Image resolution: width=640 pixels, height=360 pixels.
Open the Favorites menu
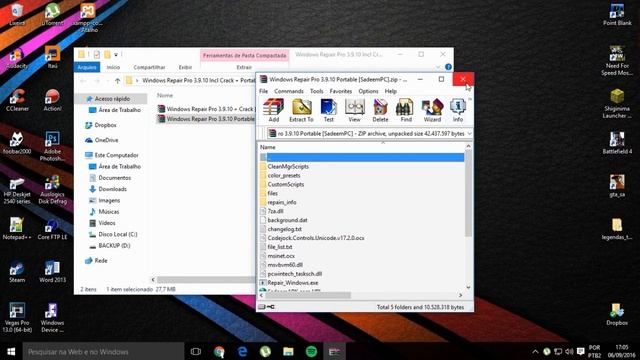pyautogui.click(x=341, y=91)
